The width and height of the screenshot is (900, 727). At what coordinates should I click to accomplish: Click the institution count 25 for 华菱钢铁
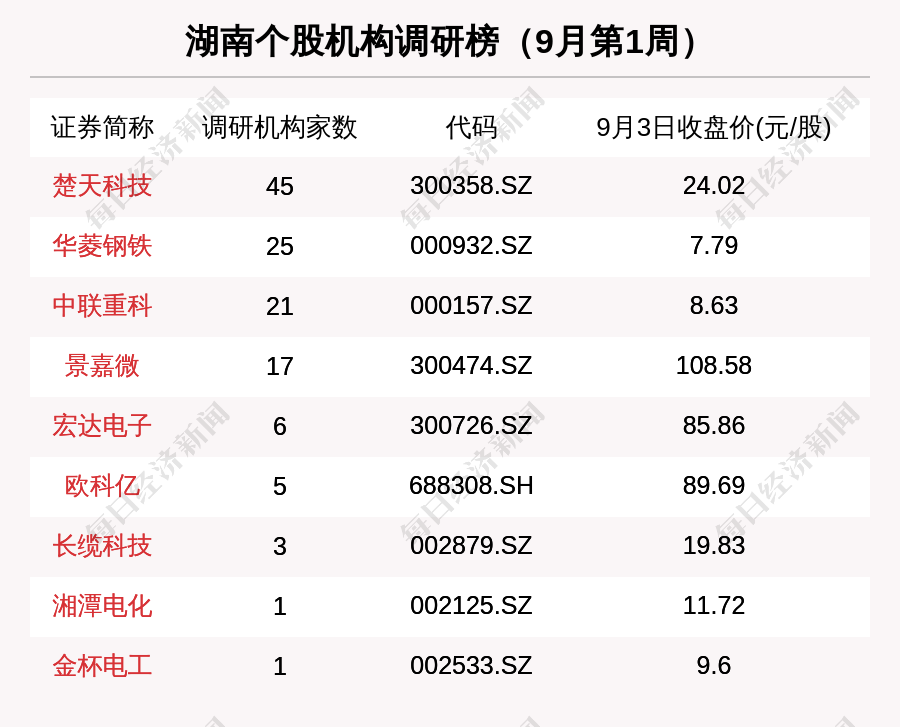coord(280,247)
